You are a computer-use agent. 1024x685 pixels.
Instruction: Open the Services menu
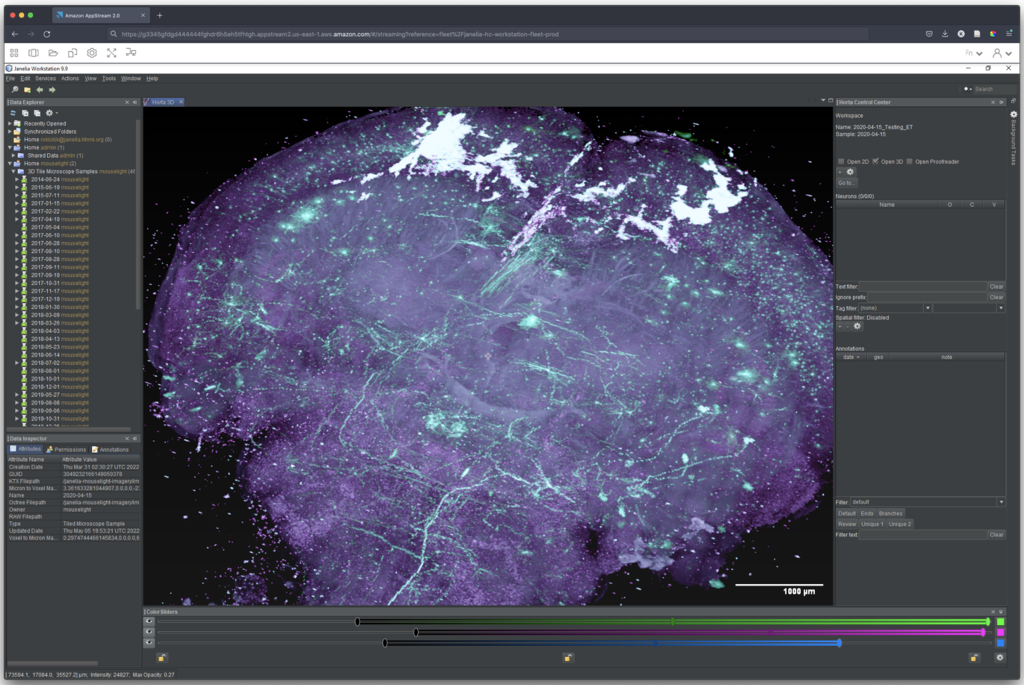click(x=45, y=78)
